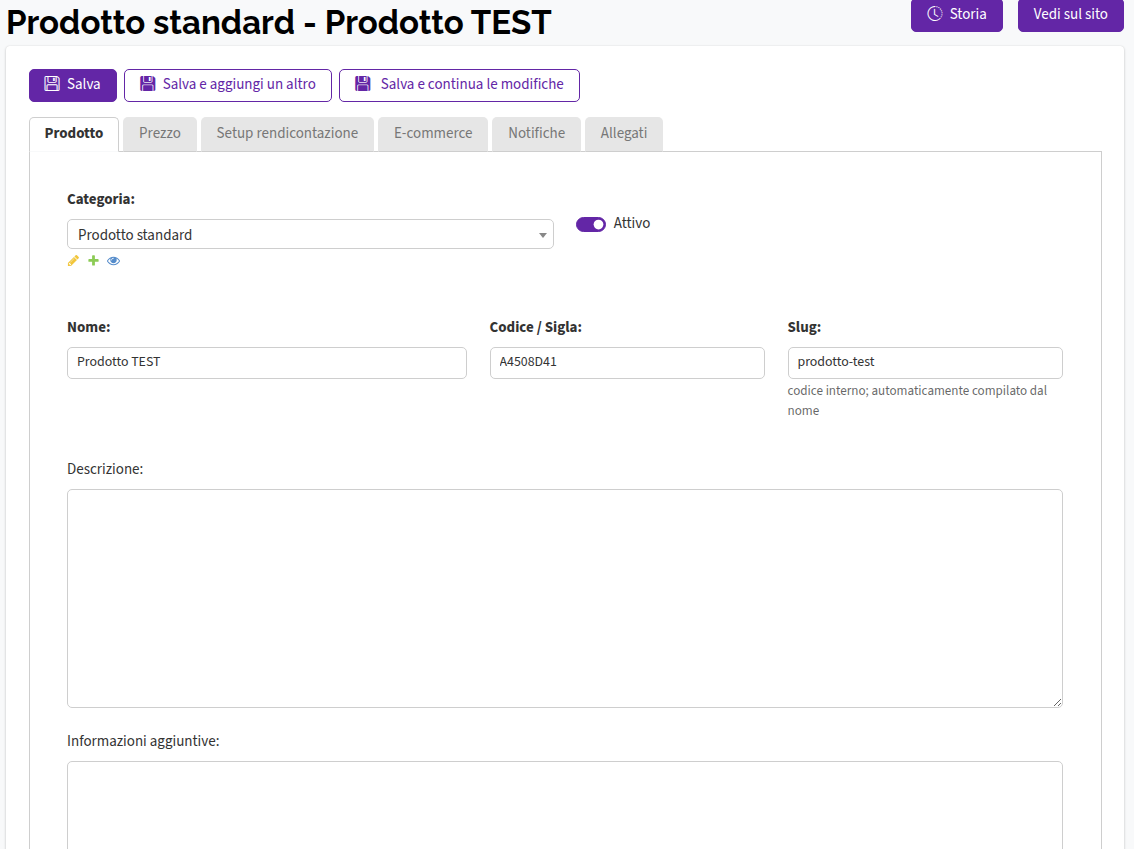
Task: Click the 'Informazioni aggiuntive:' label
Action: click(143, 741)
